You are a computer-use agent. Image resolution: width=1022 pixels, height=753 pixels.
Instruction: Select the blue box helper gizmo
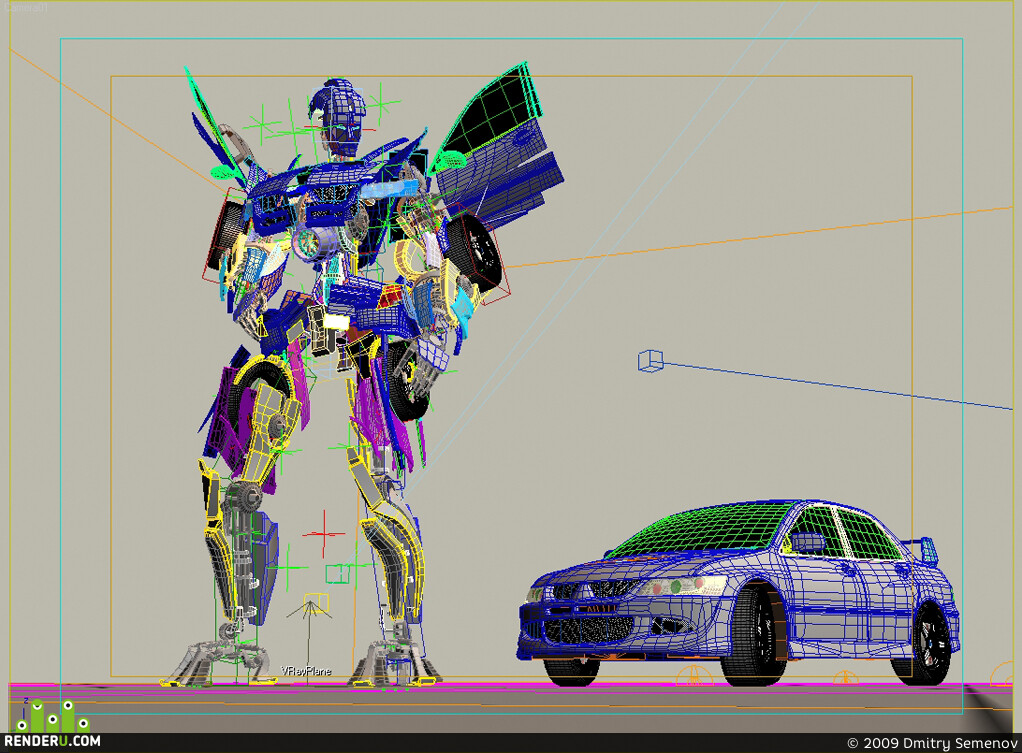(650, 361)
